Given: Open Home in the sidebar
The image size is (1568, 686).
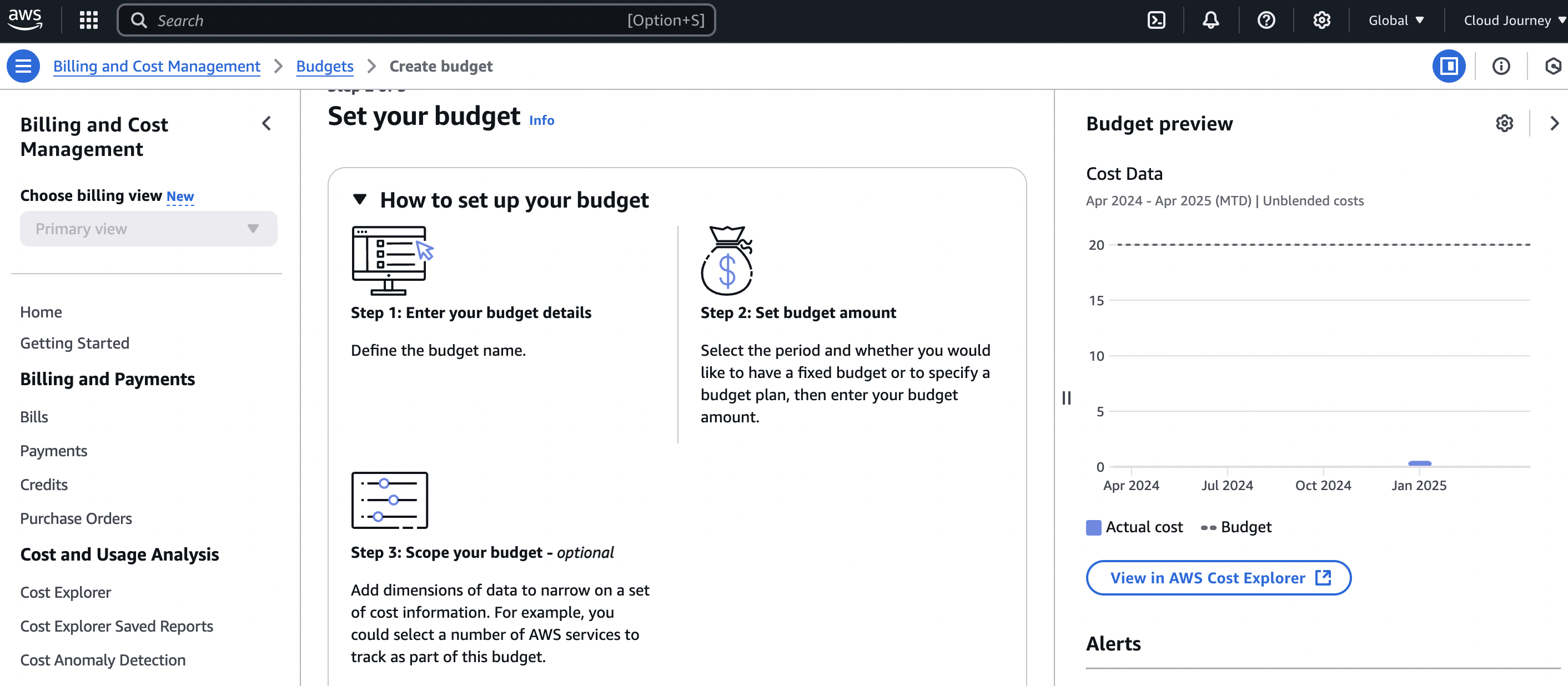Looking at the screenshot, I should pyautogui.click(x=41, y=312).
